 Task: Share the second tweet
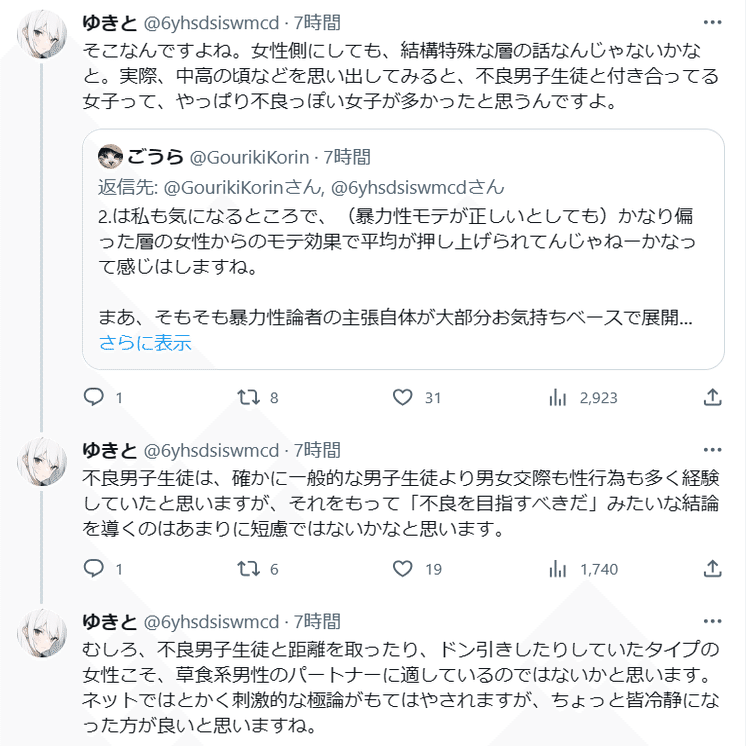coord(712,569)
